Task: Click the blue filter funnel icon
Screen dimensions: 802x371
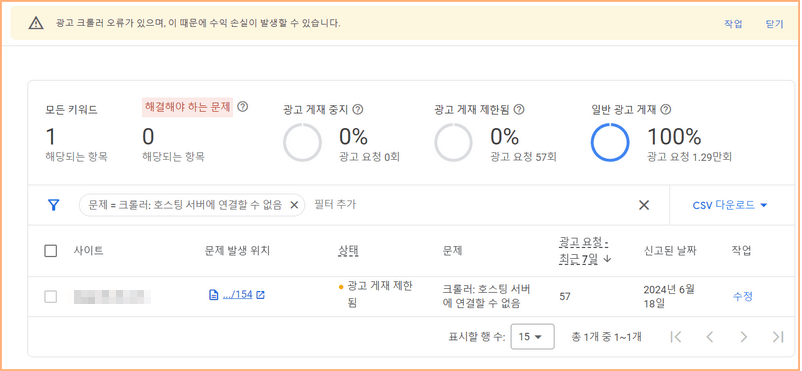Action: coord(53,205)
